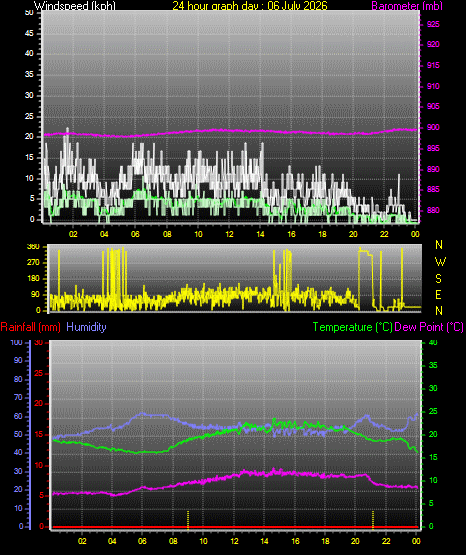Click the yellow dotted marker near hour 21
This screenshot has height=555, width=466.
(373, 520)
